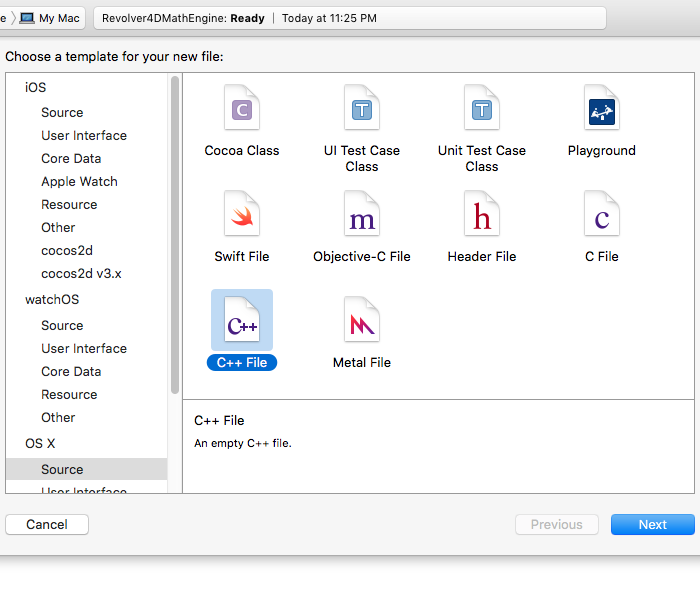Viewport: 700px width, 601px height.
Task: Choose the C File template icon
Action: tap(601, 213)
